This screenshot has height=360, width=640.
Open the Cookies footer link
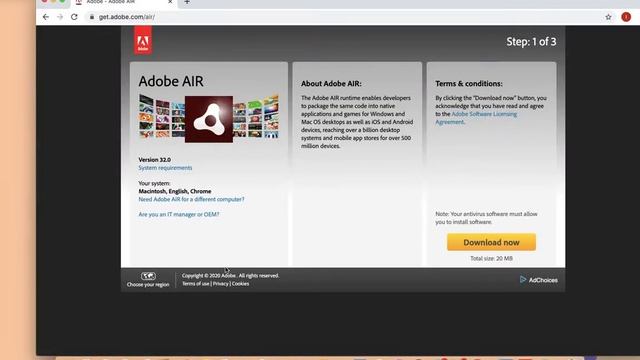(x=240, y=284)
